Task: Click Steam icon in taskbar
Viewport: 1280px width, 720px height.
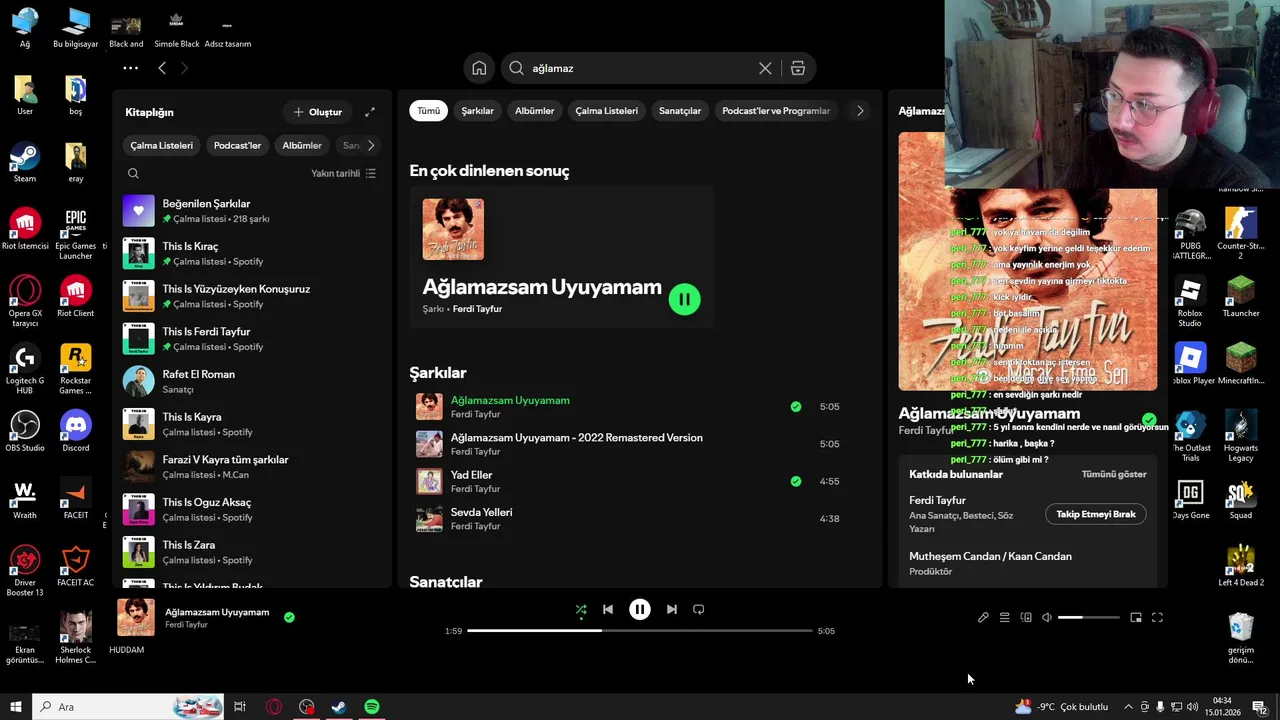Action: 339,707
